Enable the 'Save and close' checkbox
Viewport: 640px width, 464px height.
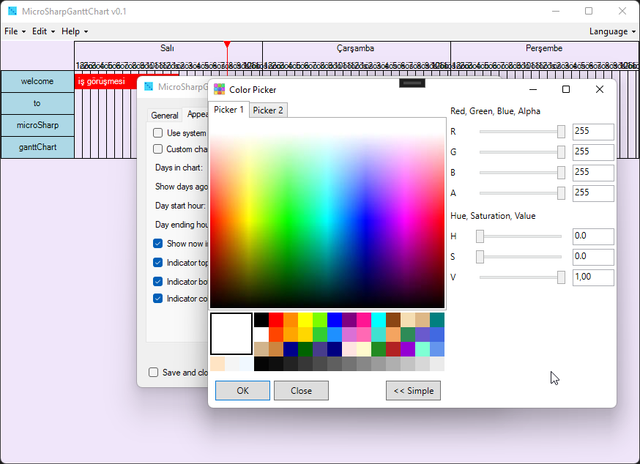pyautogui.click(x=153, y=372)
